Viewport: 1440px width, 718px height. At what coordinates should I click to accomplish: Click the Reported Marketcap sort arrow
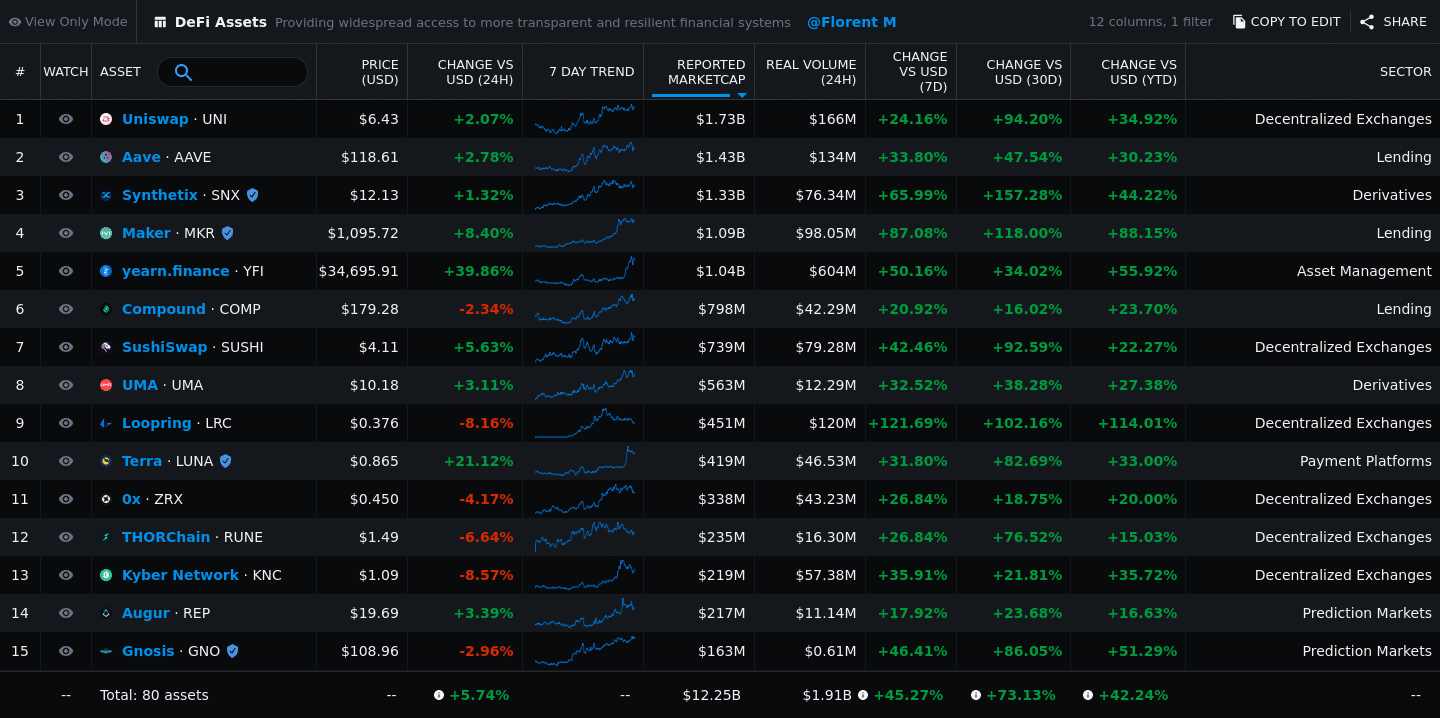click(741, 96)
